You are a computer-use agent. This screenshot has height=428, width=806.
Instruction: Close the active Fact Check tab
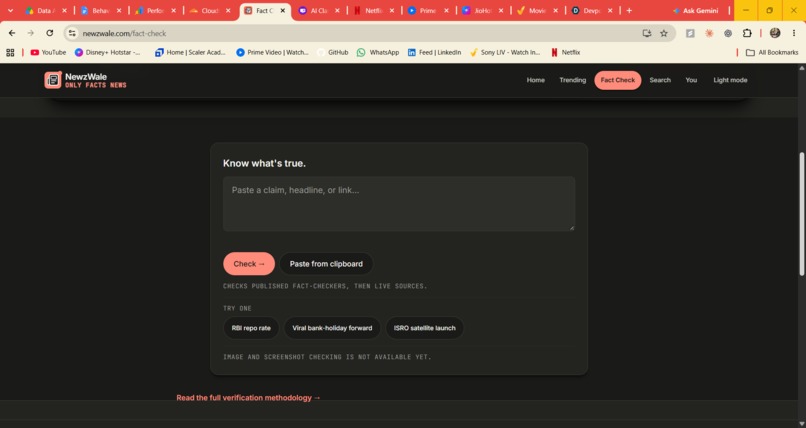(x=282, y=10)
